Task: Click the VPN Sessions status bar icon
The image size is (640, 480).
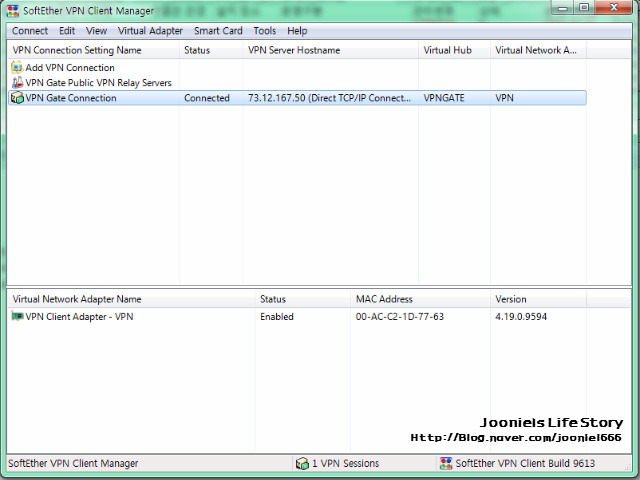Action: pyautogui.click(x=302, y=463)
